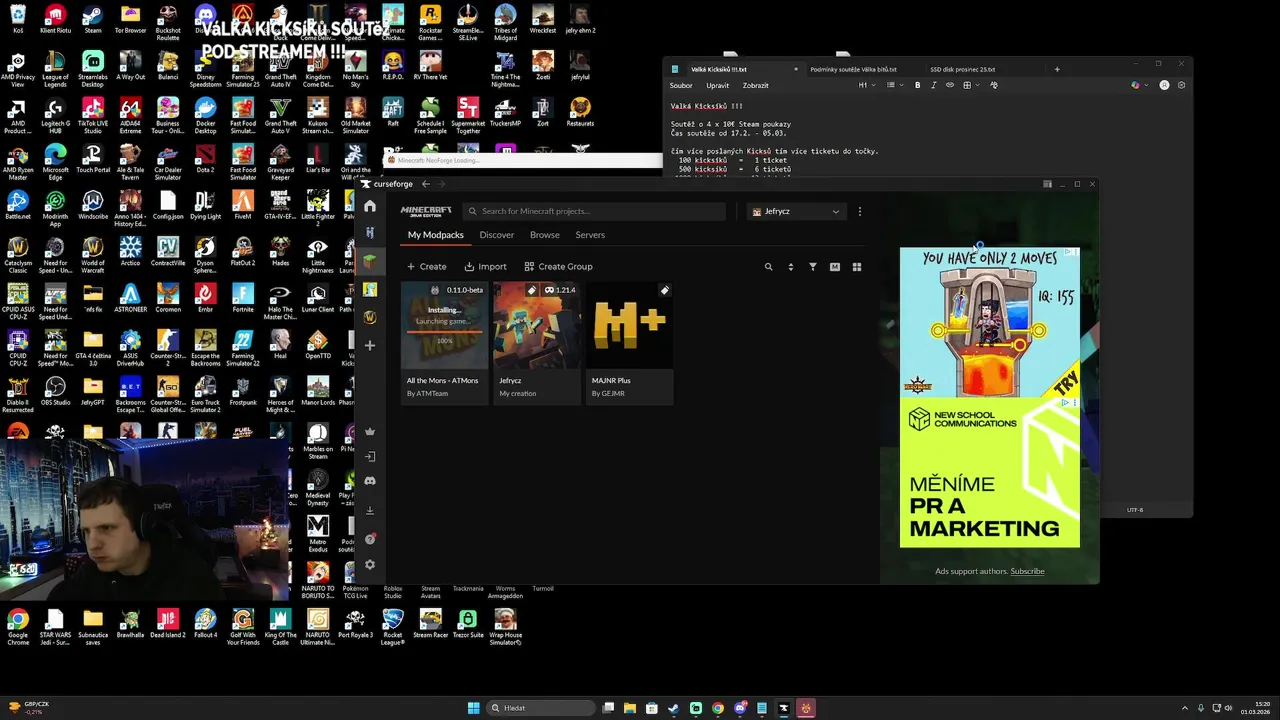Expand the H1 heading dropdown in Notepad
This screenshot has height=720, width=1280.
(x=866, y=86)
